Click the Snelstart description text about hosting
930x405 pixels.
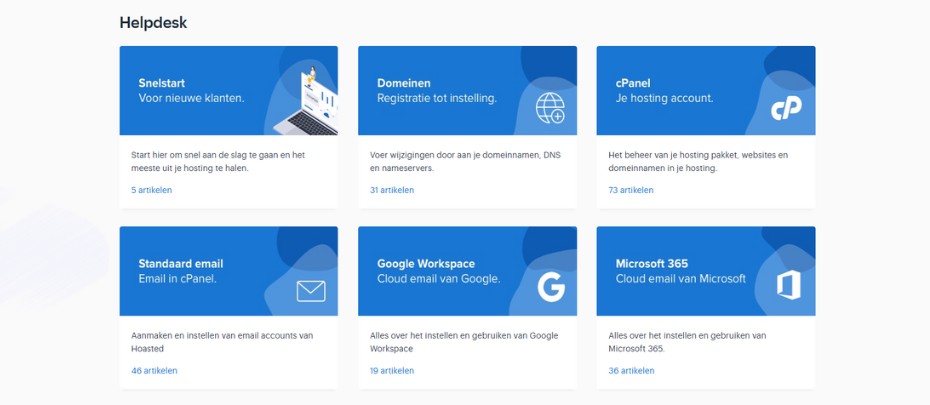[217, 161]
